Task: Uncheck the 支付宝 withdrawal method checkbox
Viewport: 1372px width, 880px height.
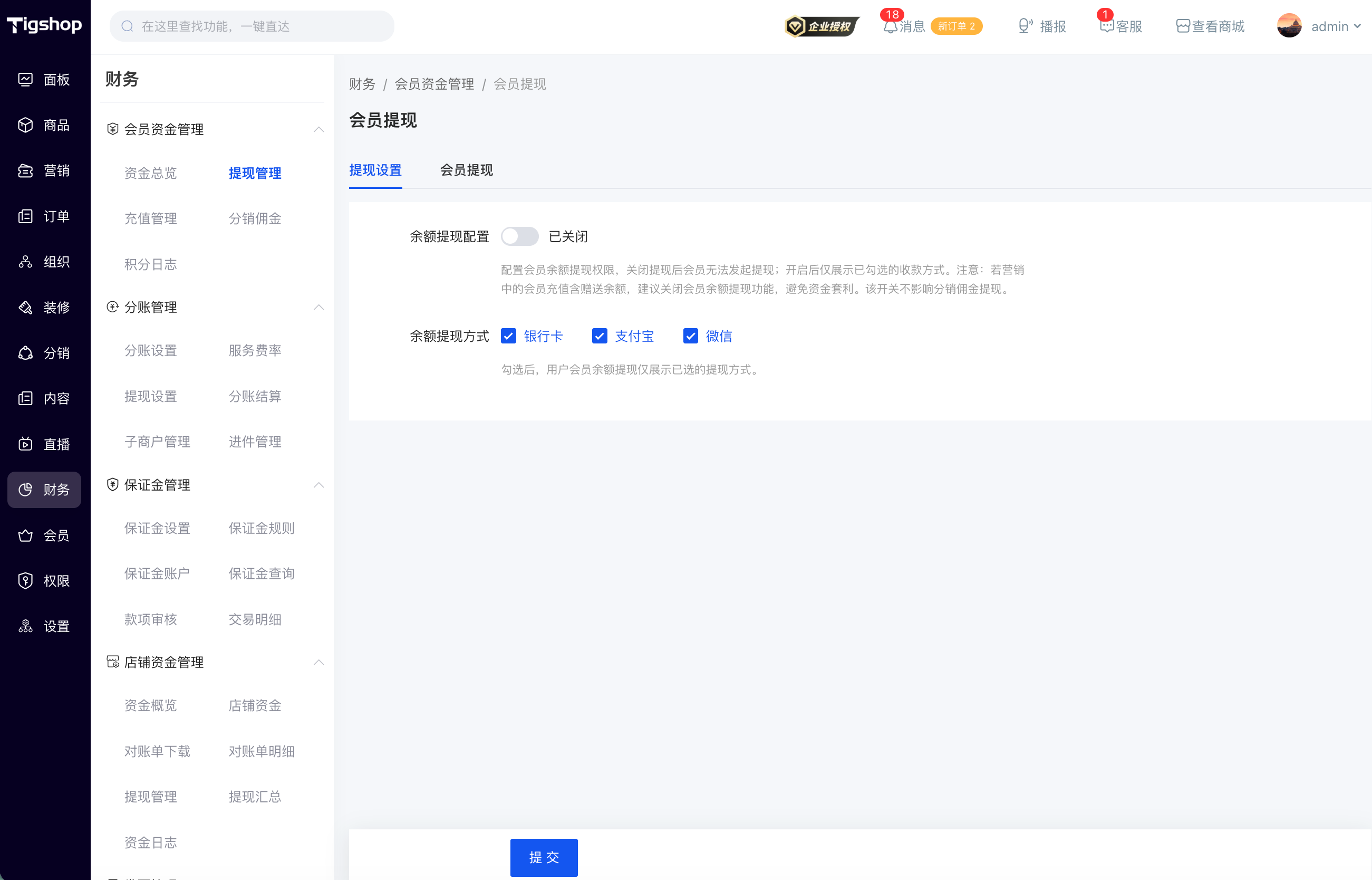Action: [x=599, y=336]
